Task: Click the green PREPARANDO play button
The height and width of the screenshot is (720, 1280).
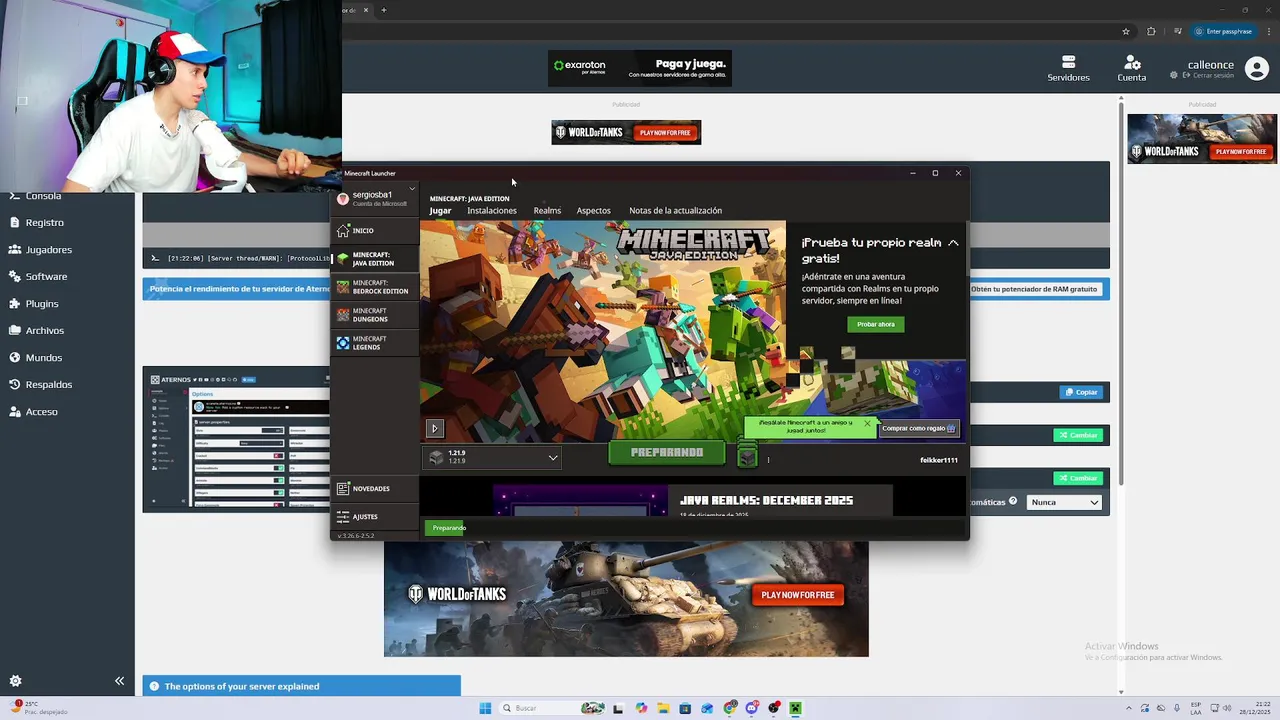Action: point(667,453)
